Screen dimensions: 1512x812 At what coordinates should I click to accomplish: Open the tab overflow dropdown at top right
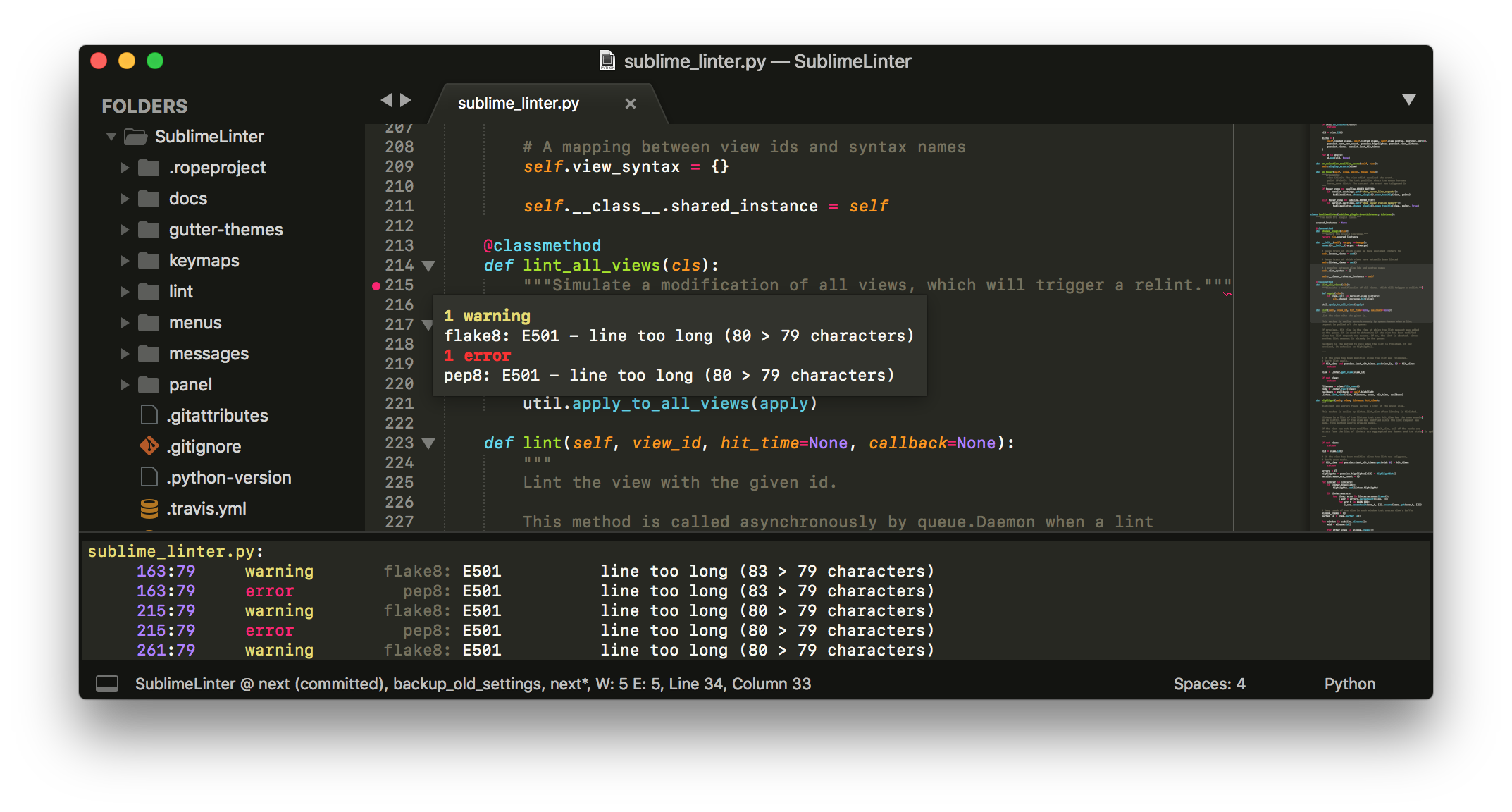[x=1408, y=100]
